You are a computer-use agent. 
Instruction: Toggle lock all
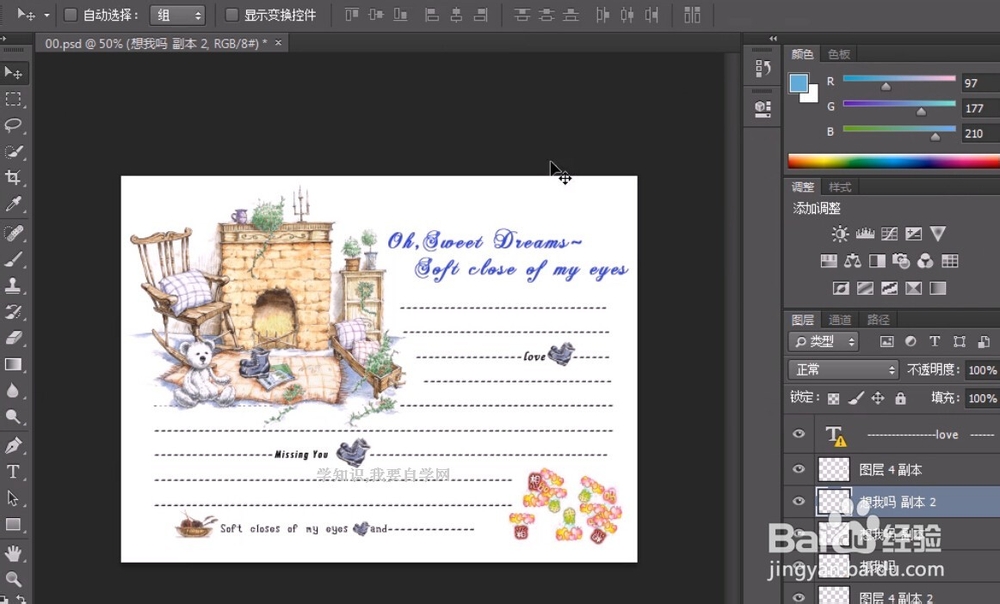click(x=901, y=399)
